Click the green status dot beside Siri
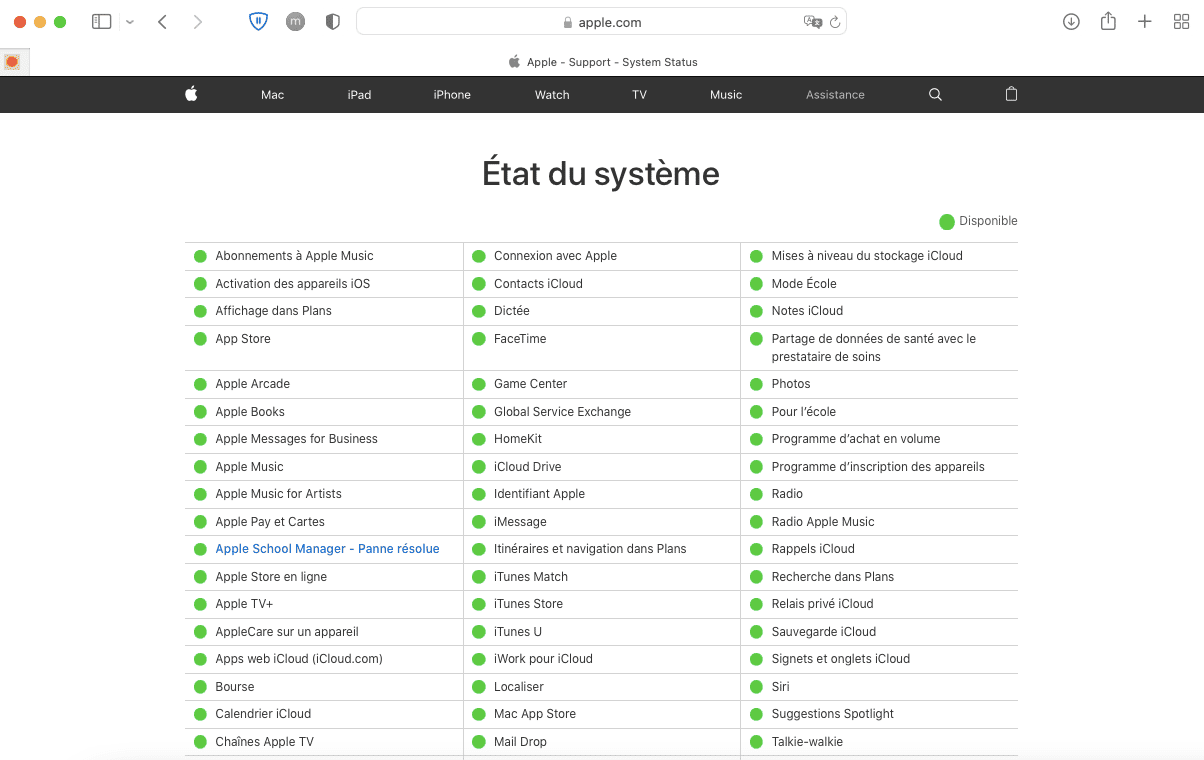Image resolution: width=1204 pixels, height=760 pixels. click(x=757, y=687)
